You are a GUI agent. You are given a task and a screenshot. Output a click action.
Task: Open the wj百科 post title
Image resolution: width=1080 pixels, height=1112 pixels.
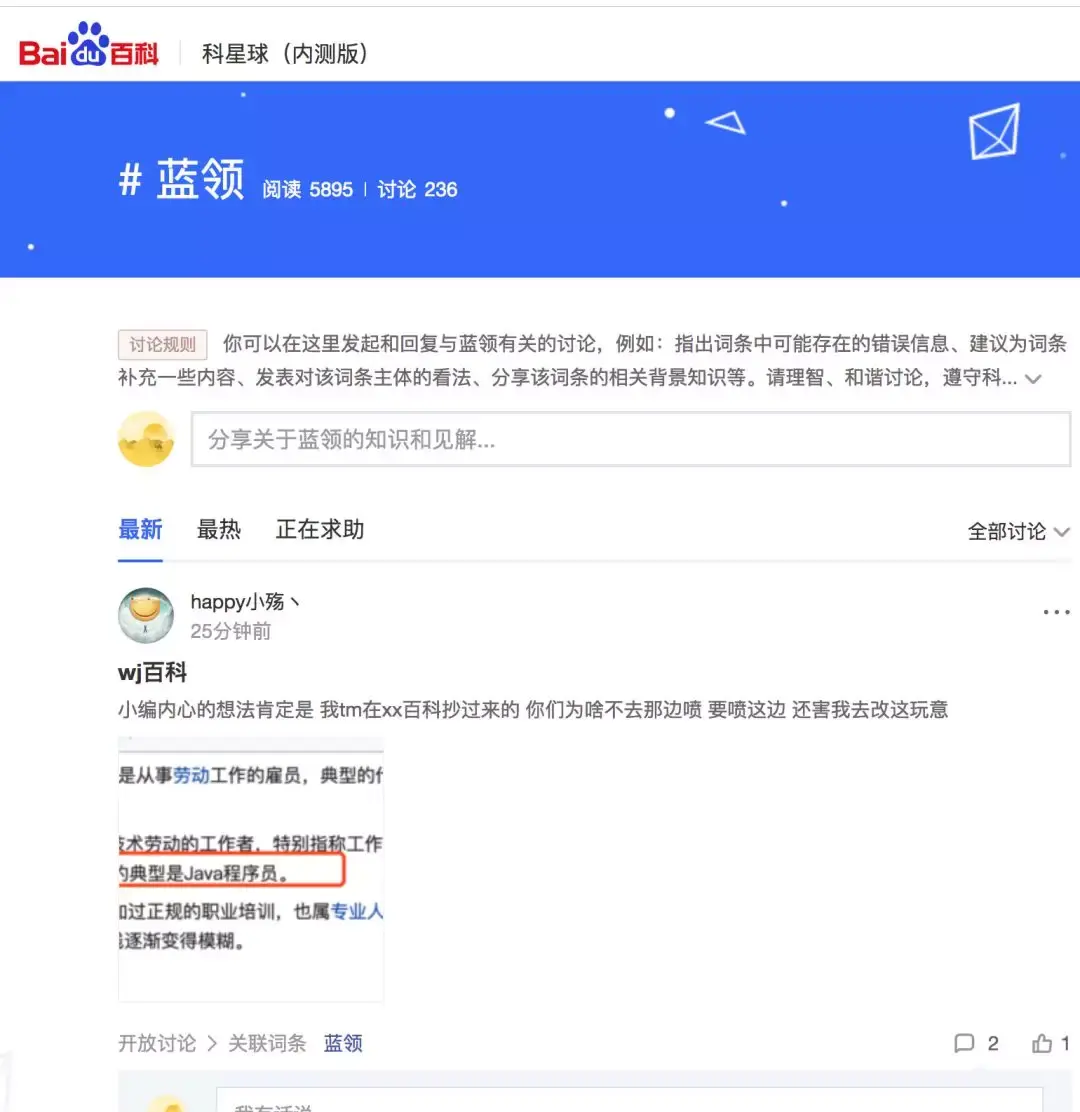(x=152, y=672)
